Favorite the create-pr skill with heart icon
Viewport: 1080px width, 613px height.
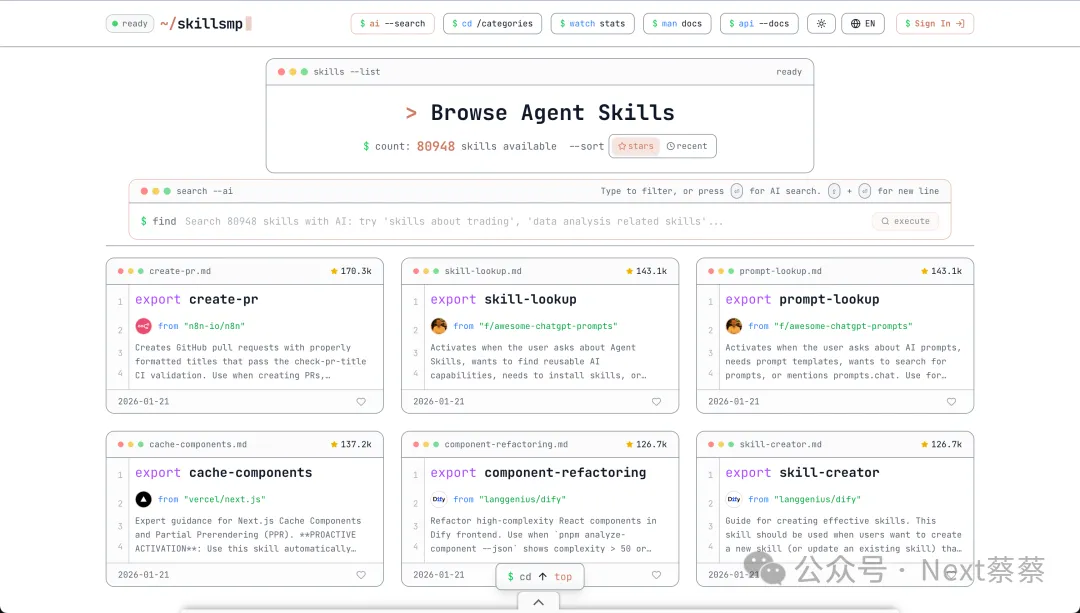point(361,402)
